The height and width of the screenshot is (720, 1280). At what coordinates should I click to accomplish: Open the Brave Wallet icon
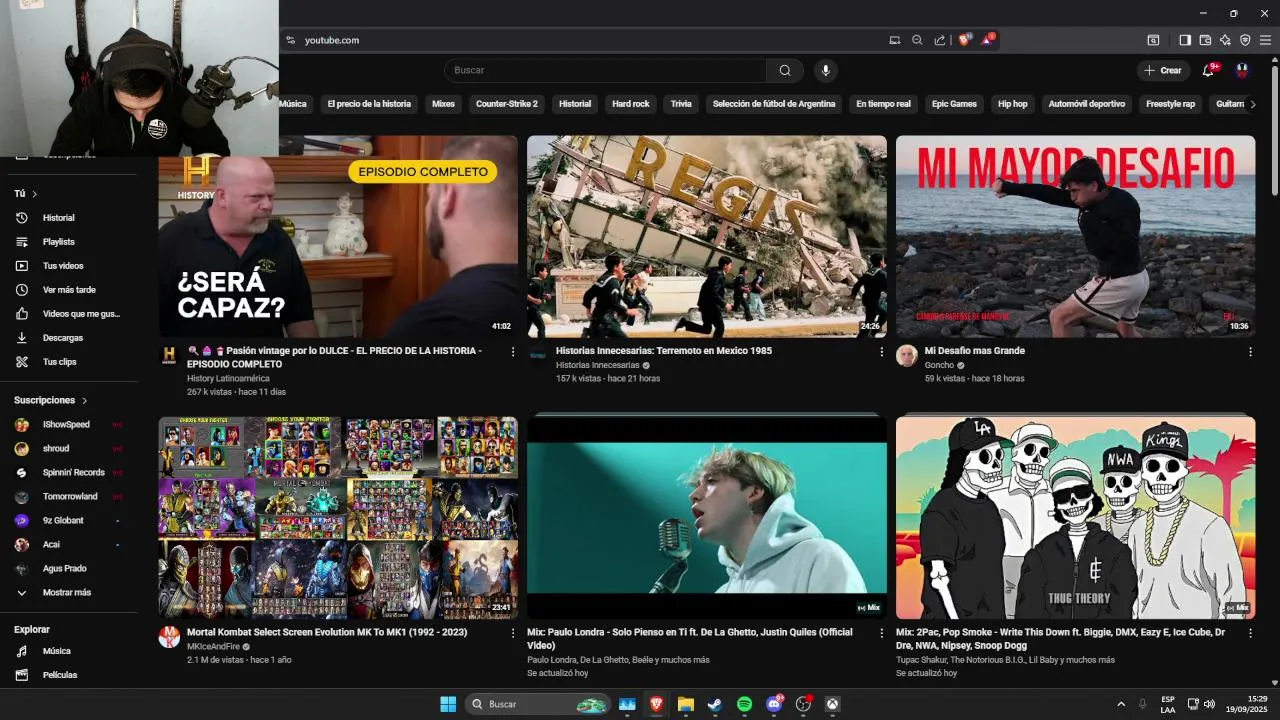coord(1205,40)
